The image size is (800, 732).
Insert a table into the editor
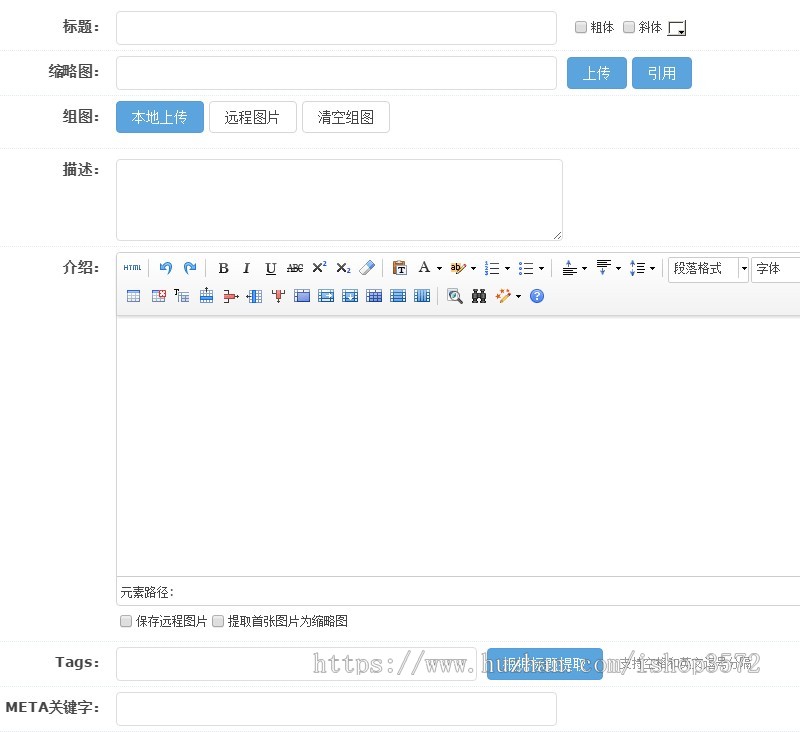pyautogui.click(x=133, y=296)
